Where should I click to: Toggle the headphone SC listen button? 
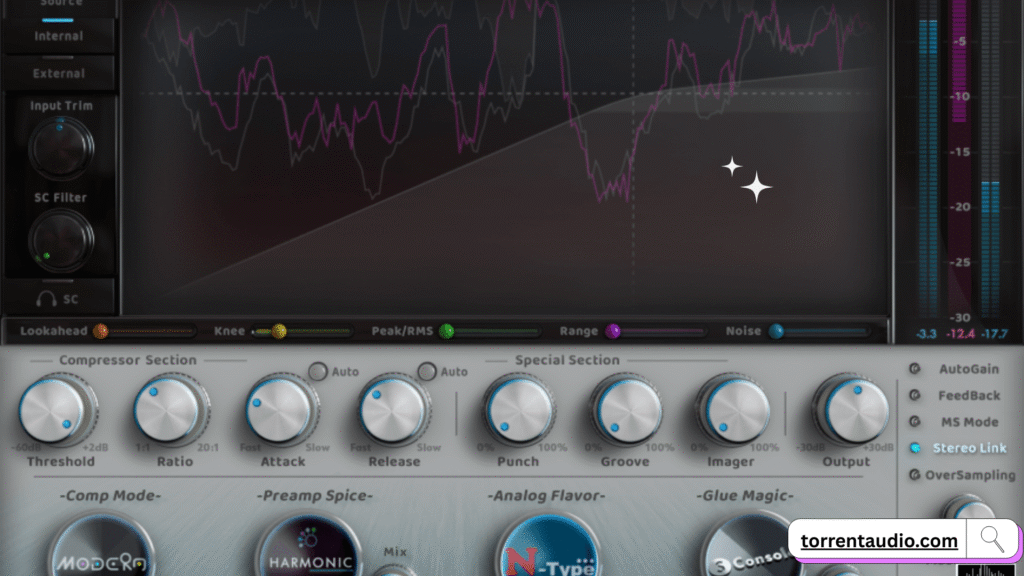pos(60,298)
